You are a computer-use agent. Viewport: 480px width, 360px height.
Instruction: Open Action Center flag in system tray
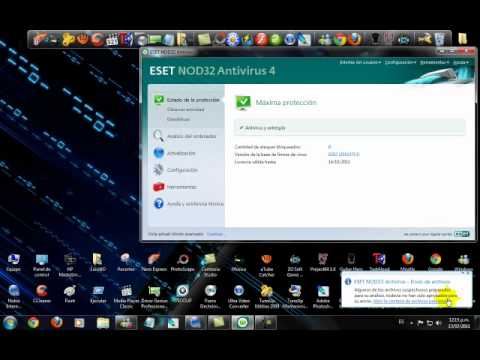point(420,323)
